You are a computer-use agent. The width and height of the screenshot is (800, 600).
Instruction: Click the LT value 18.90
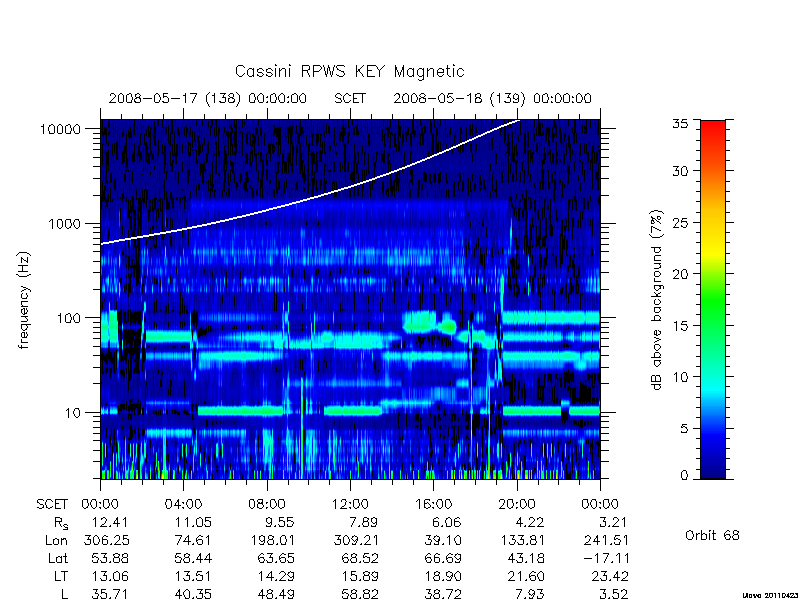tap(443, 577)
